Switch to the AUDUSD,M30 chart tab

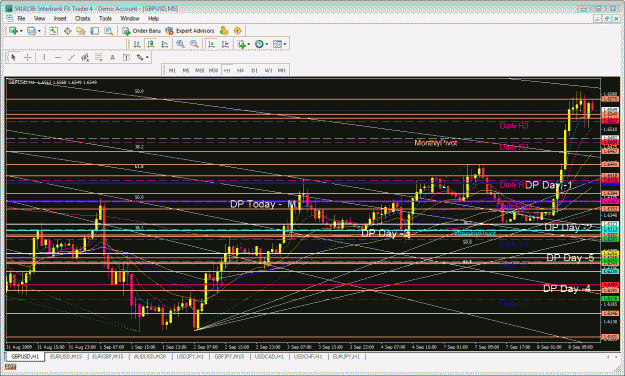tap(150, 356)
